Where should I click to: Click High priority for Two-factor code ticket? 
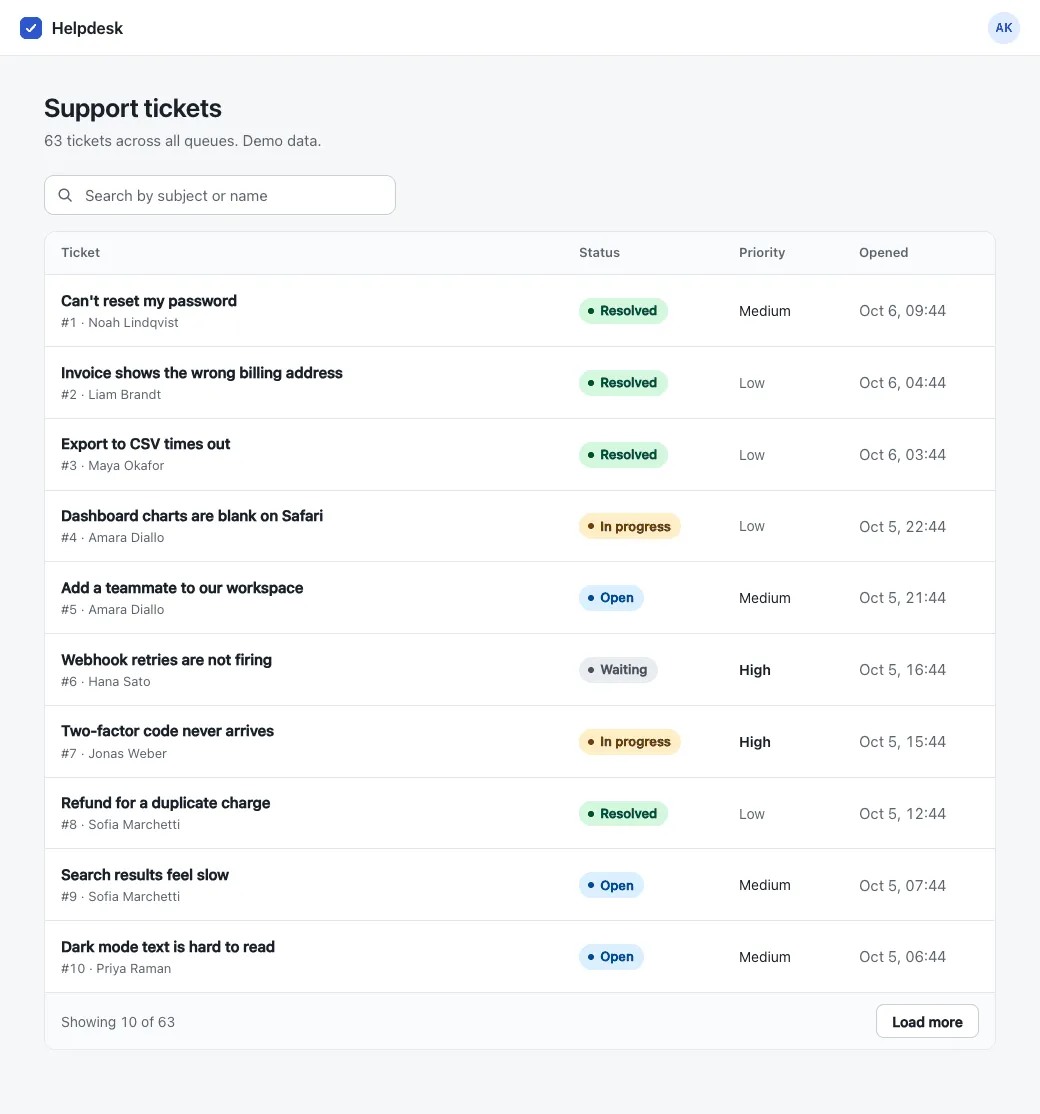(754, 742)
